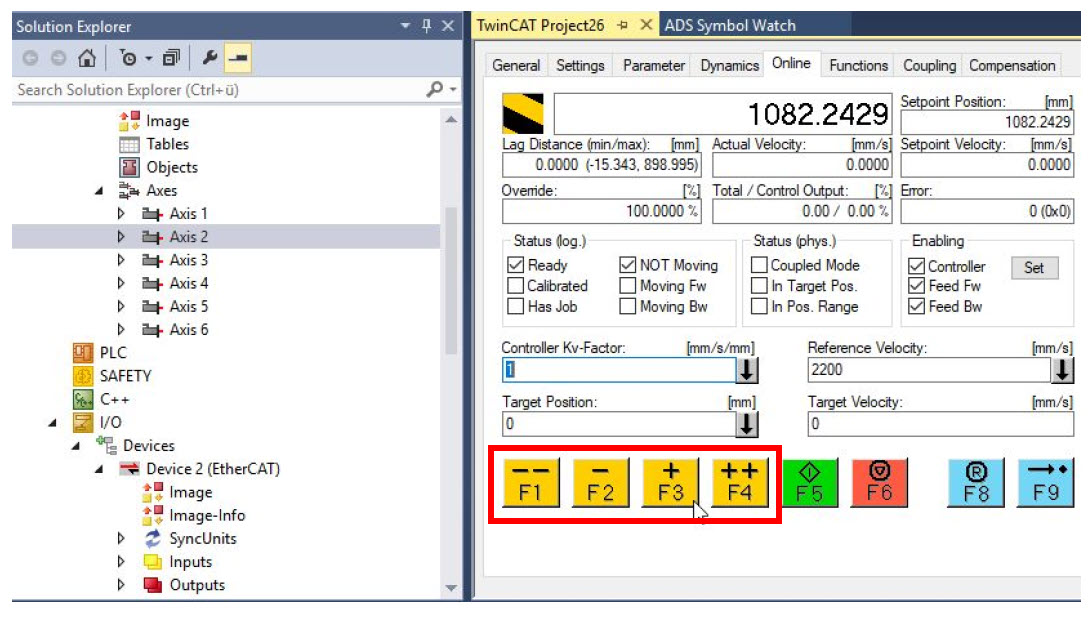This screenshot has height=626, width=1091.
Task: Stop the axis with red F6 button
Action: coord(880,482)
